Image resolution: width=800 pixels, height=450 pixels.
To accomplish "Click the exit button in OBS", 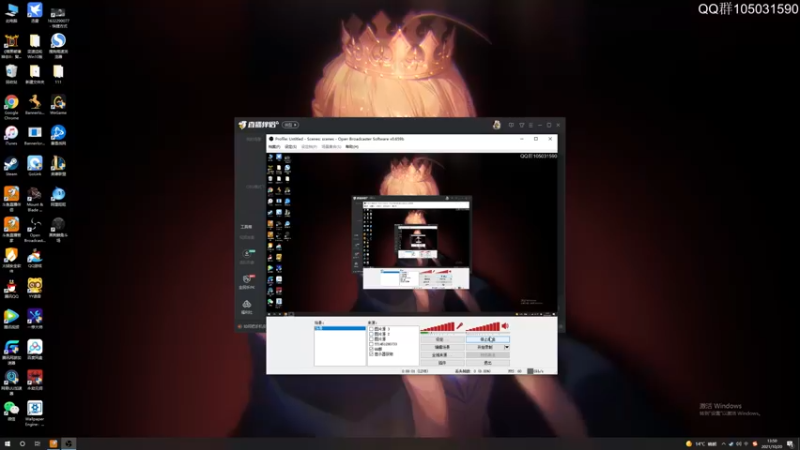I will (x=488, y=363).
